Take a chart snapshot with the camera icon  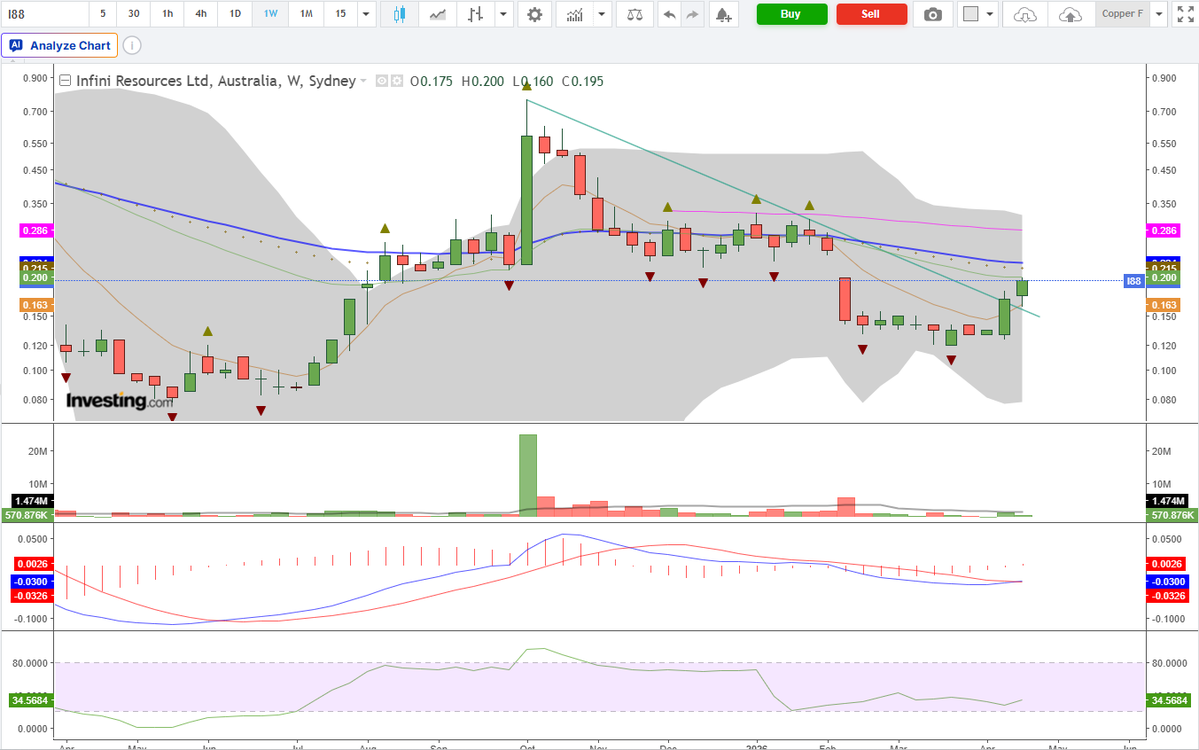(x=933, y=14)
